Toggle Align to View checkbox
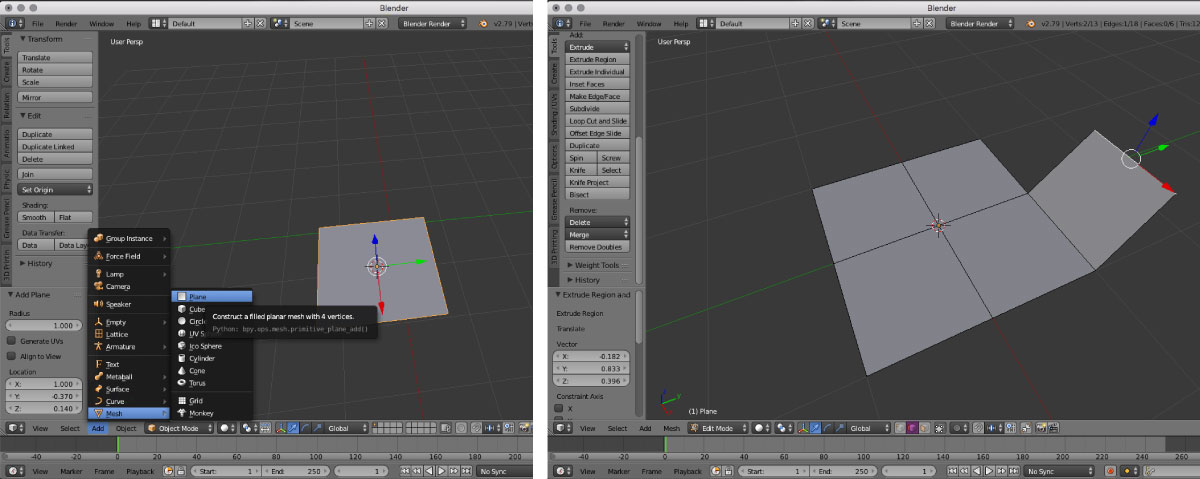 pos(13,356)
